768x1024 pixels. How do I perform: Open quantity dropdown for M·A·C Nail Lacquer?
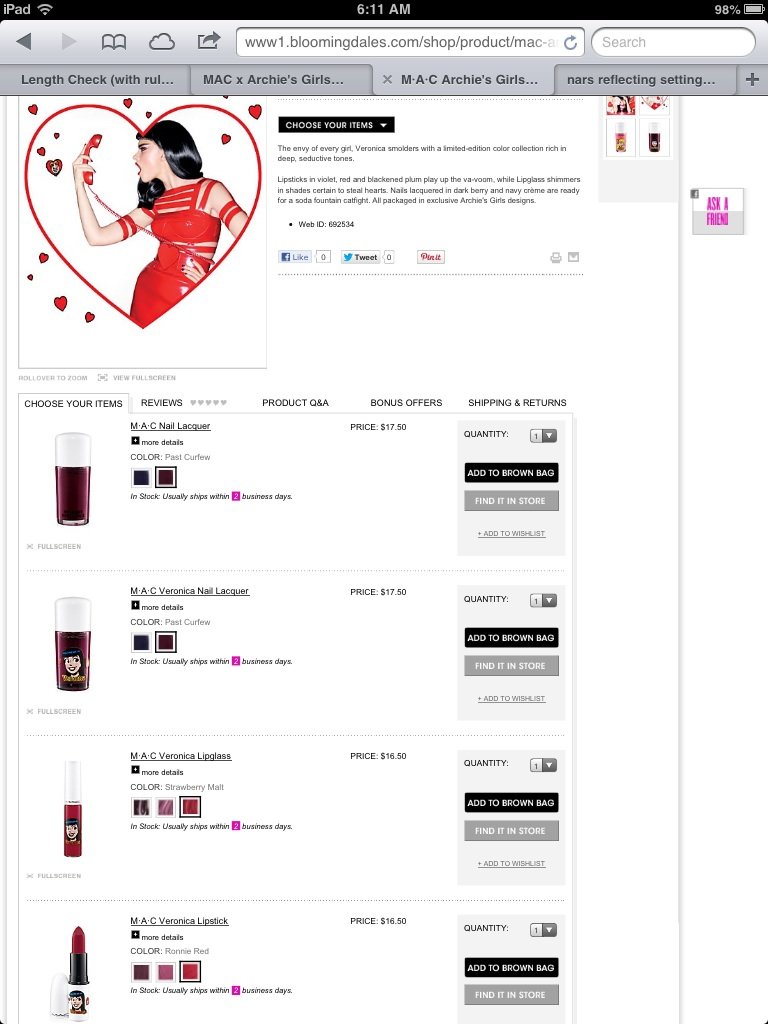pos(543,436)
